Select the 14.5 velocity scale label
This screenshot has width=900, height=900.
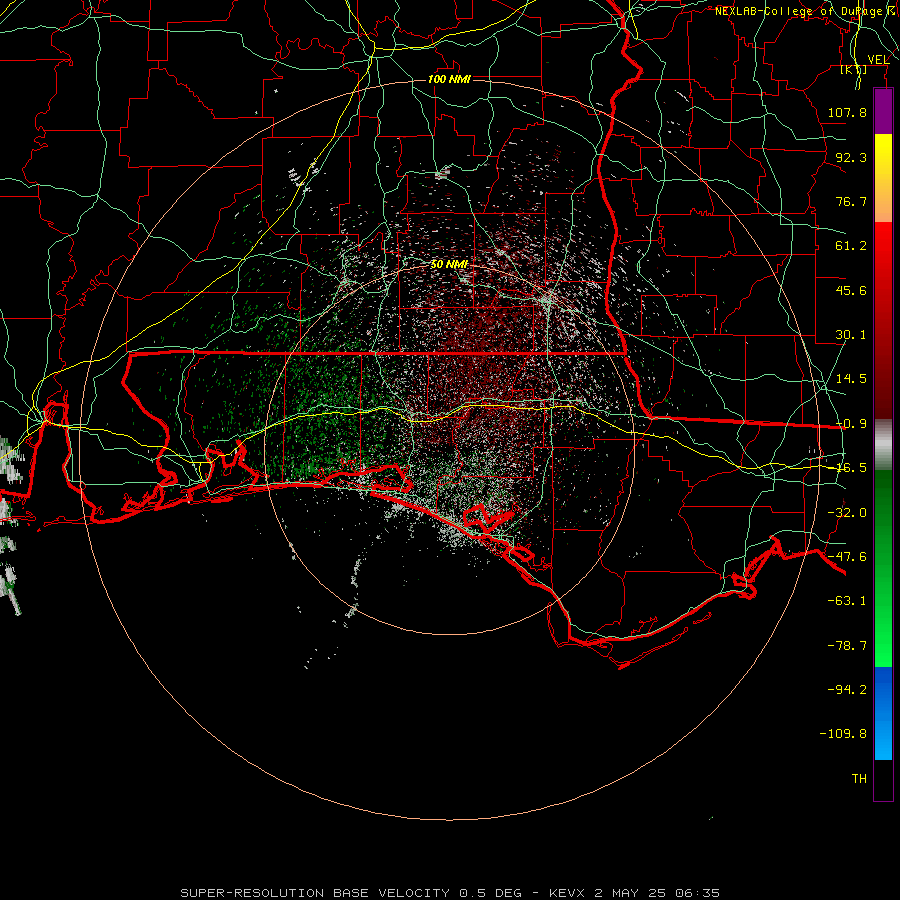851,379
